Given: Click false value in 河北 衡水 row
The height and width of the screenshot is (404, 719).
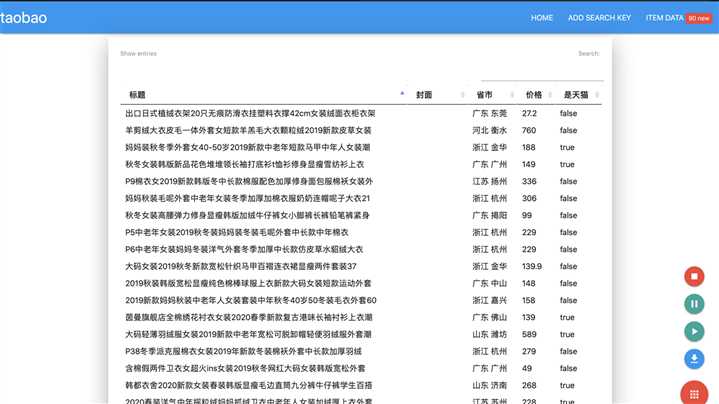Looking at the screenshot, I should click(568, 130).
